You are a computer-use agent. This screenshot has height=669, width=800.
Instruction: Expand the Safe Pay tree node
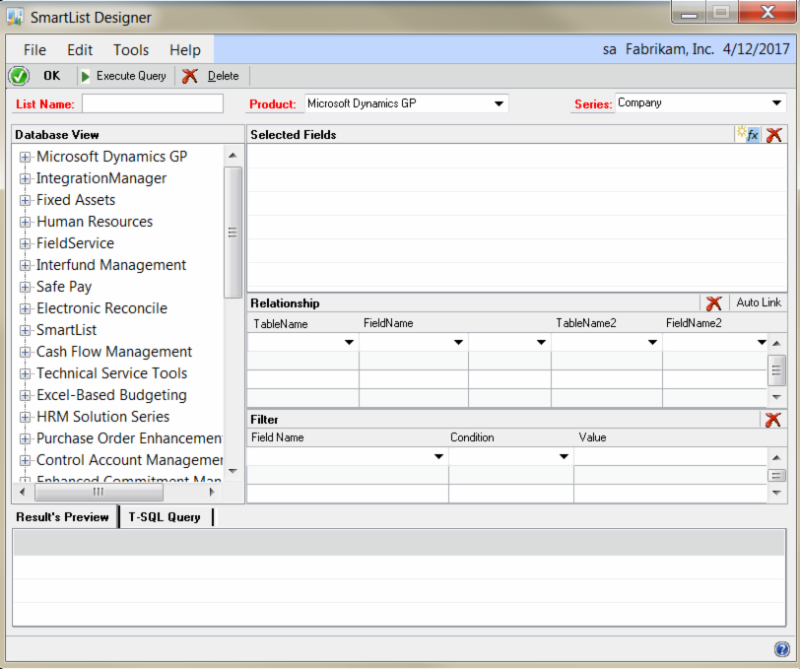click(x=24, y=287)
